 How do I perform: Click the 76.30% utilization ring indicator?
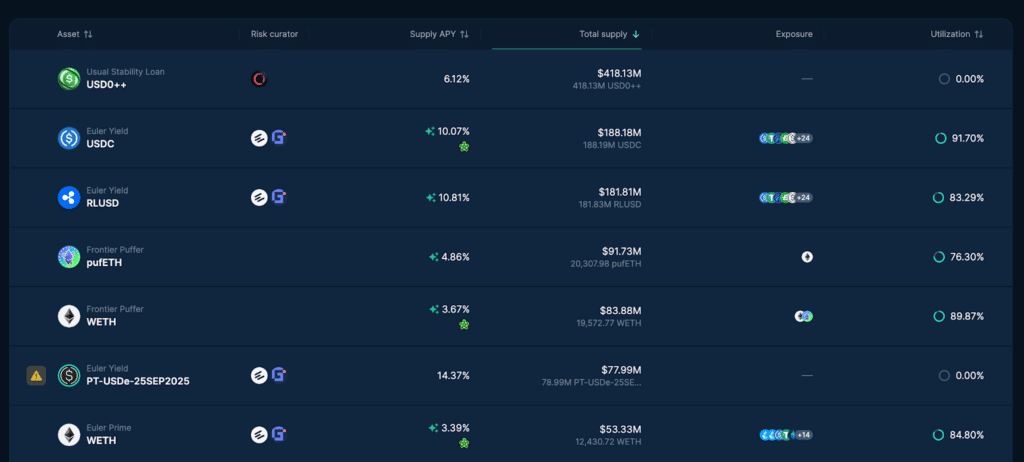point(938,257)
